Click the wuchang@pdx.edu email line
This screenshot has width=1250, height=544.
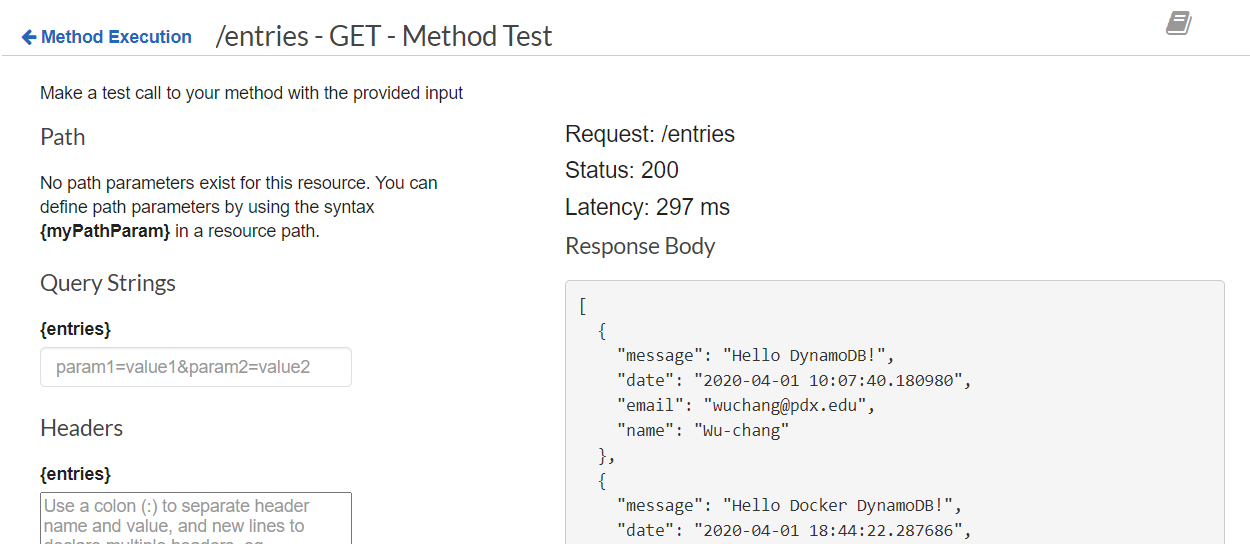pos(746,405)
